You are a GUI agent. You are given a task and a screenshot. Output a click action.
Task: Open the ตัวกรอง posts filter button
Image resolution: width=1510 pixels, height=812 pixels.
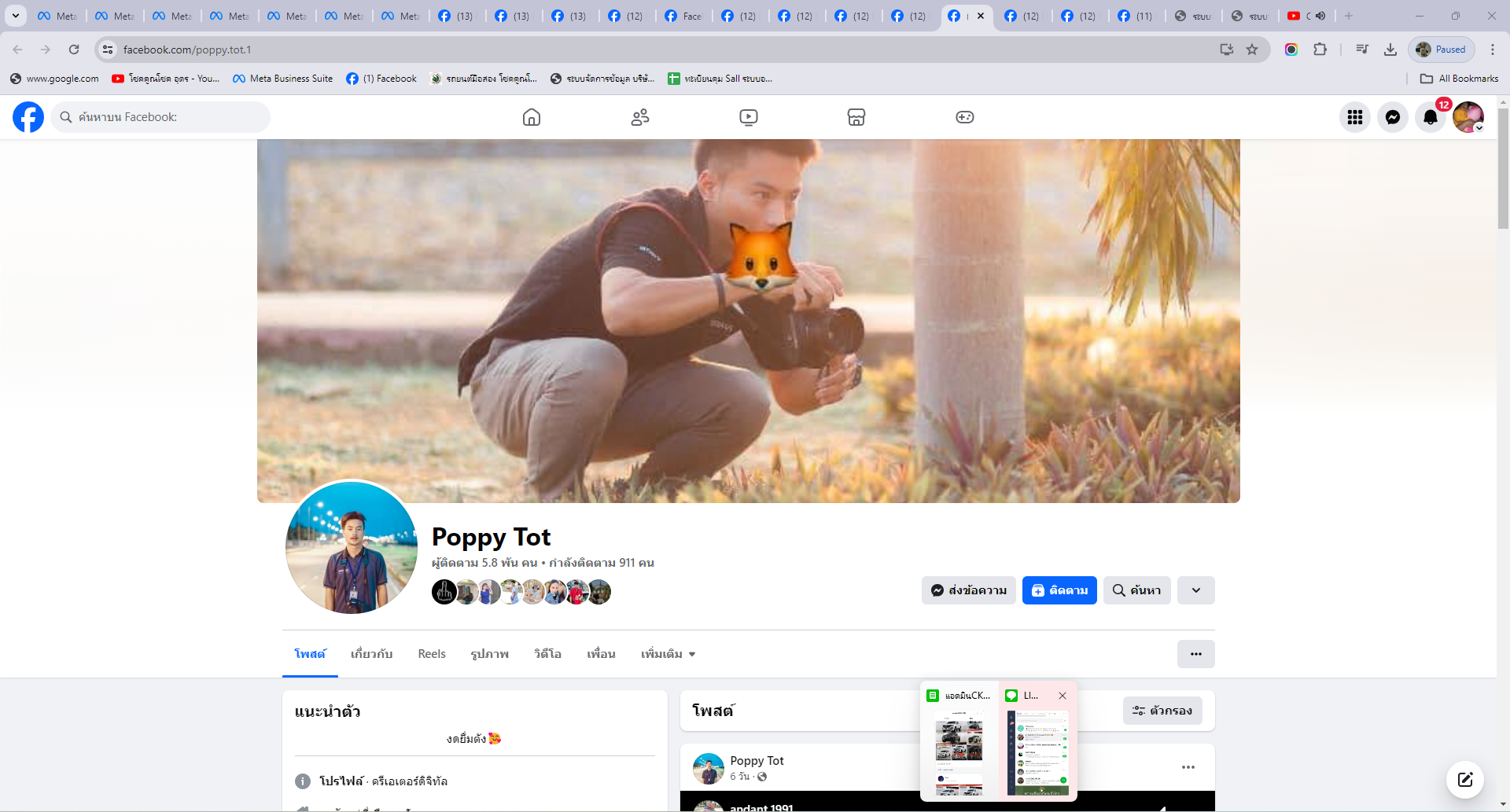(1162, 711)
